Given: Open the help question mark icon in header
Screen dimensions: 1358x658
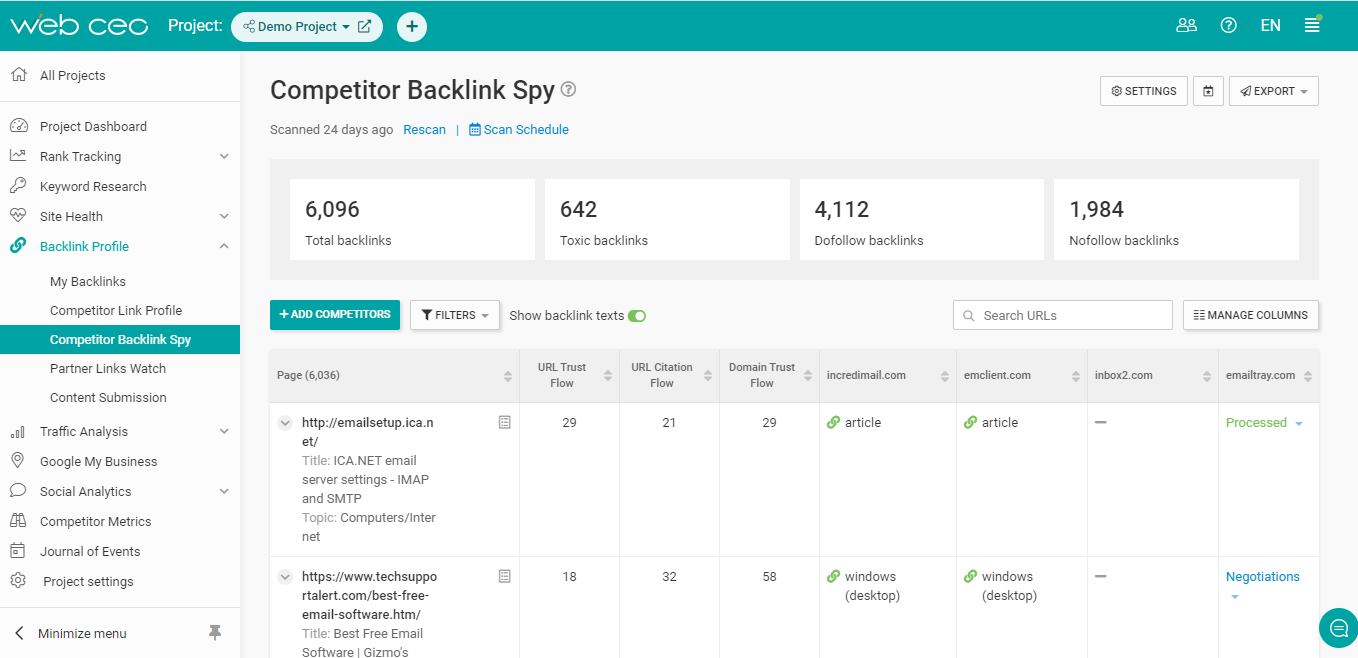Looking at the screenshot, I should [x=1229, y=26].
